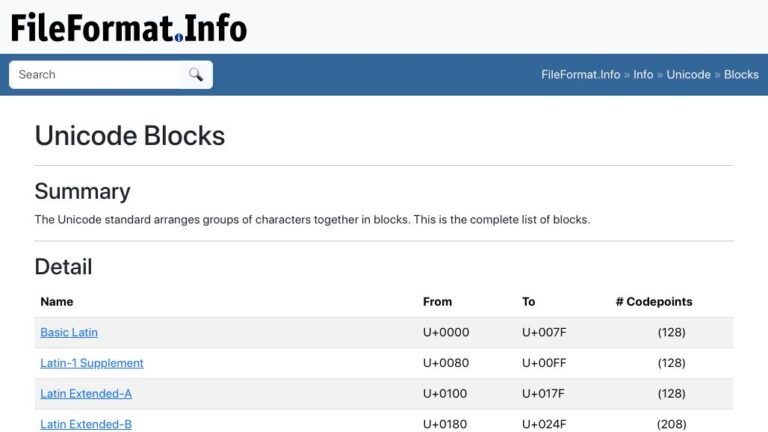The height and width of the screenshot is (432, 768).
Task: Select the Blocks breadcrumb item
Action: (x=741, y=74)
